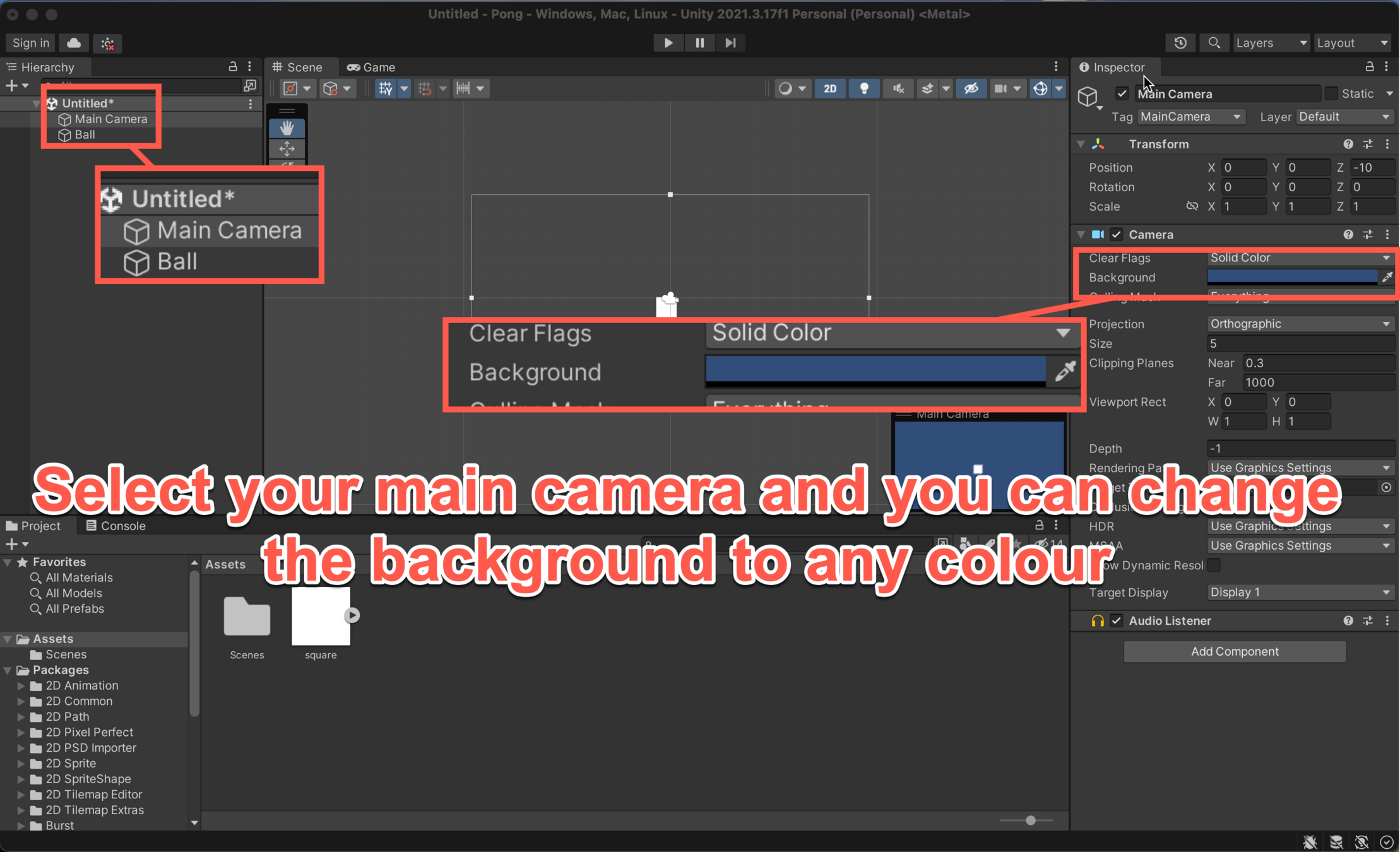This screenshot has width=1400, height=852.
Task: Toggle scene lighting bulb icon
Action: tap(864, 88)
